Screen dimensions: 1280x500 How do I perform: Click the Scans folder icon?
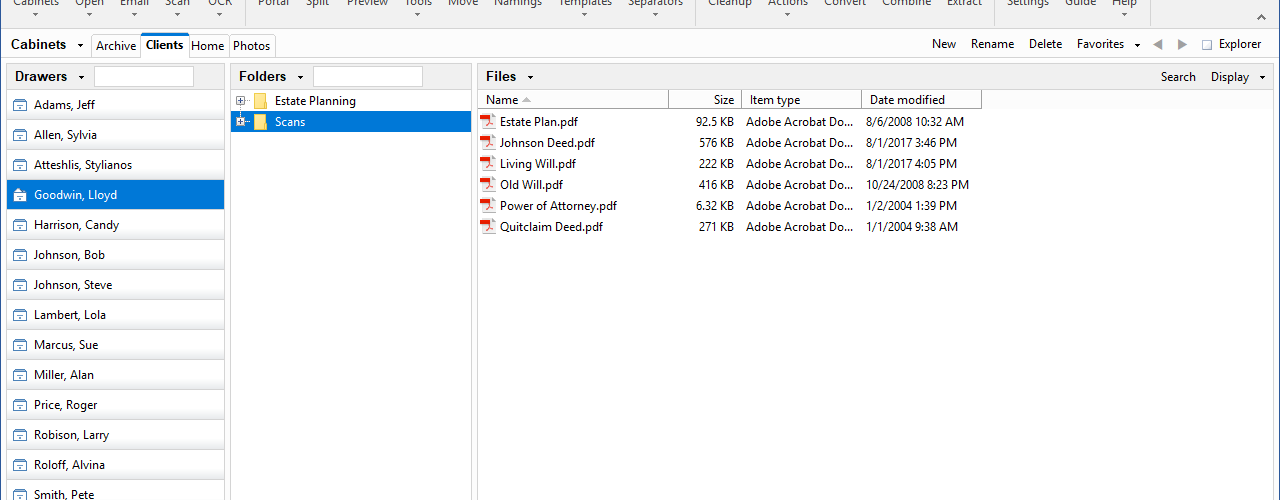[260, 122]
